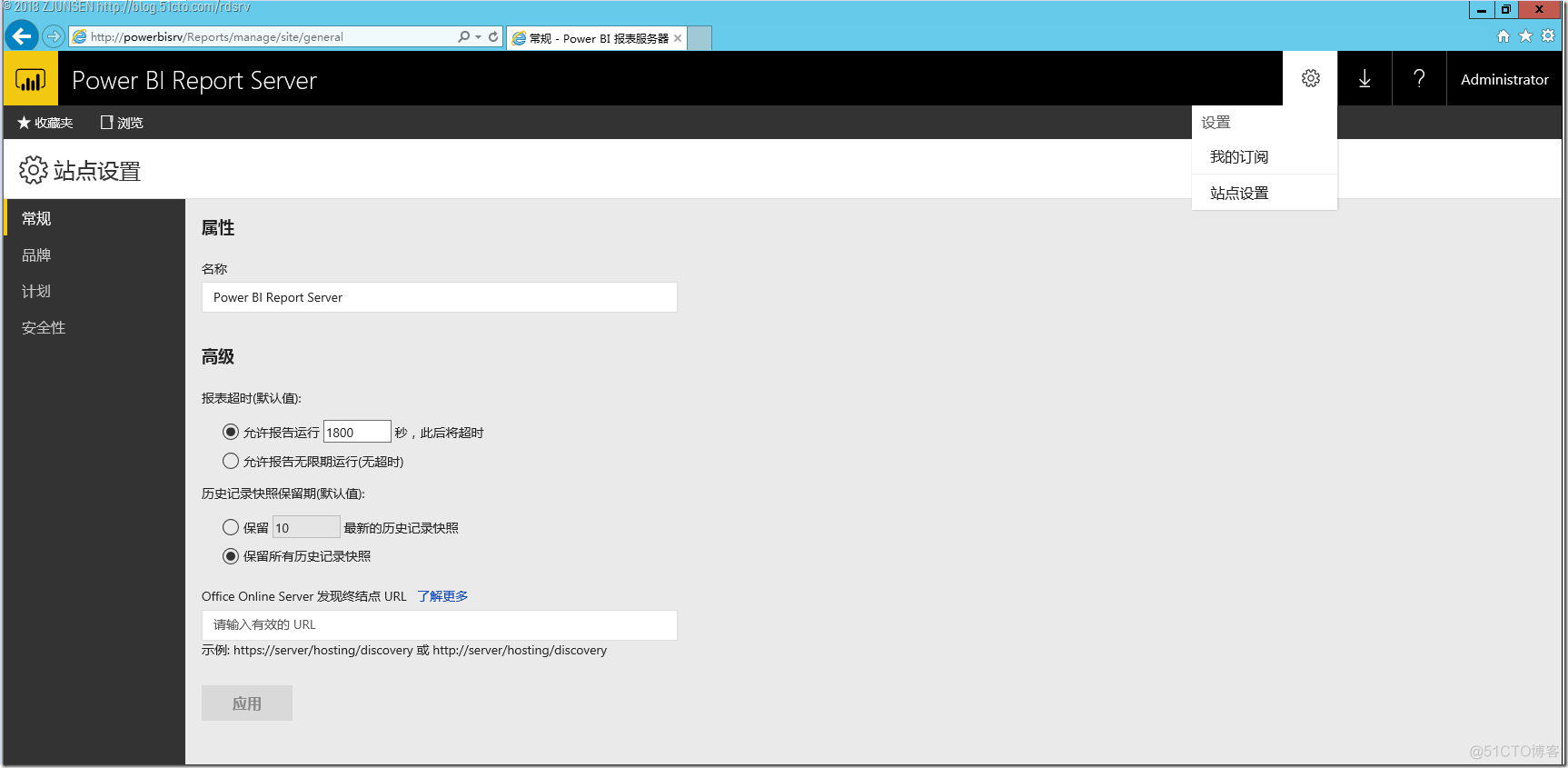
Task: Click the browser forward arrow button
Action: click(54, 36)
